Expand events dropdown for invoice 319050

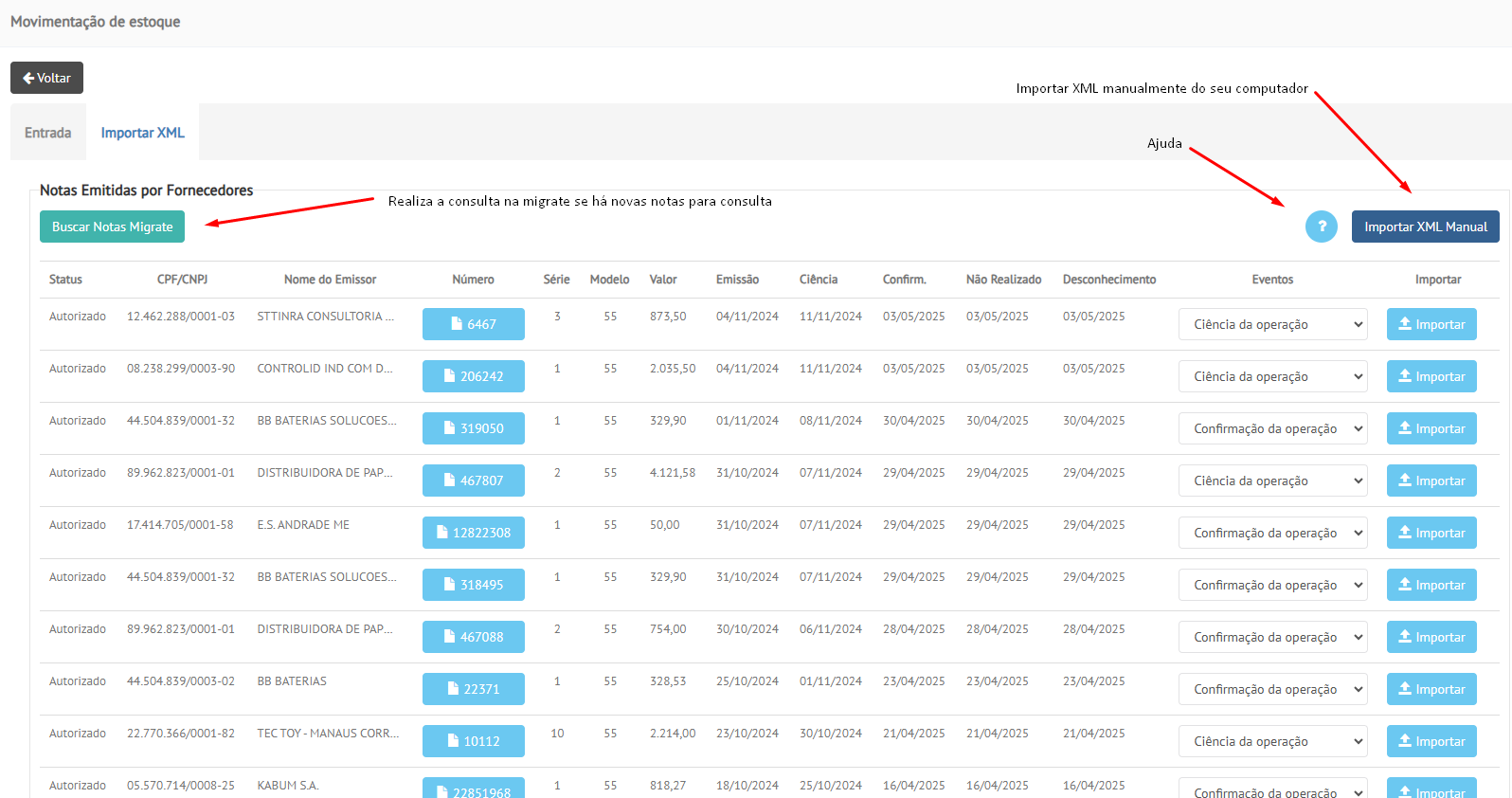pyautogui.click(x=1273, y=428)
